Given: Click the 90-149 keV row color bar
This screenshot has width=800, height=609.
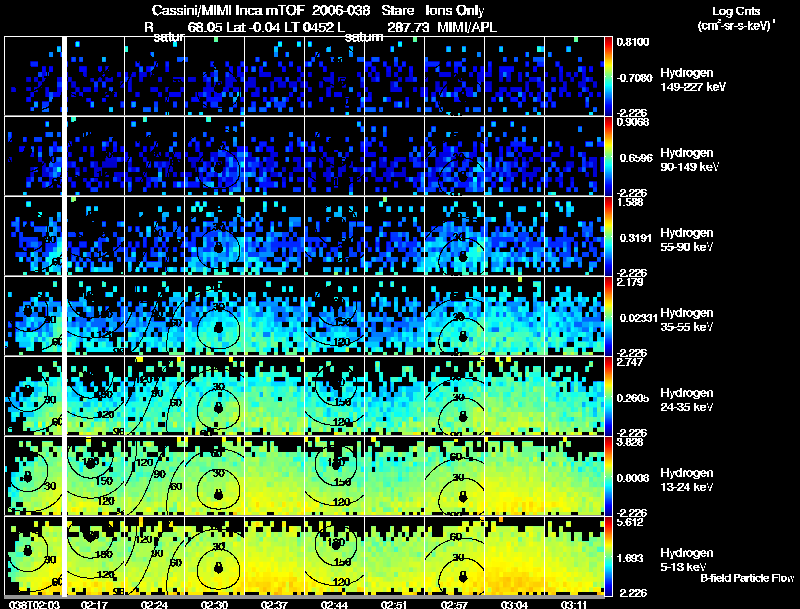Looking at the screenshot, I should pos(608,156).
